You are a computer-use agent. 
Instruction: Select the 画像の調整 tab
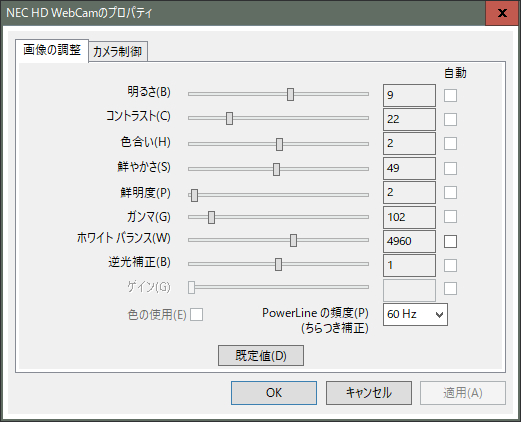[x=52, y=50]
